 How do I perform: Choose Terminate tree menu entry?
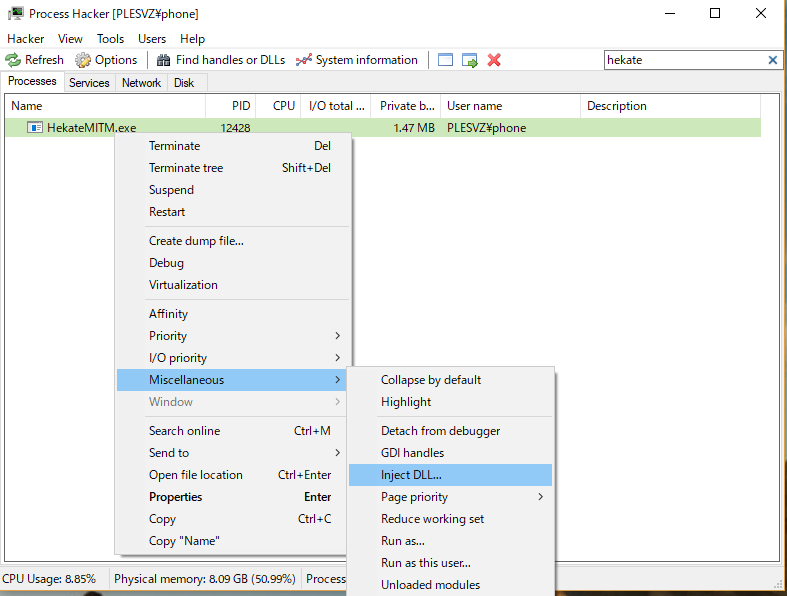[x=233, y=168]
